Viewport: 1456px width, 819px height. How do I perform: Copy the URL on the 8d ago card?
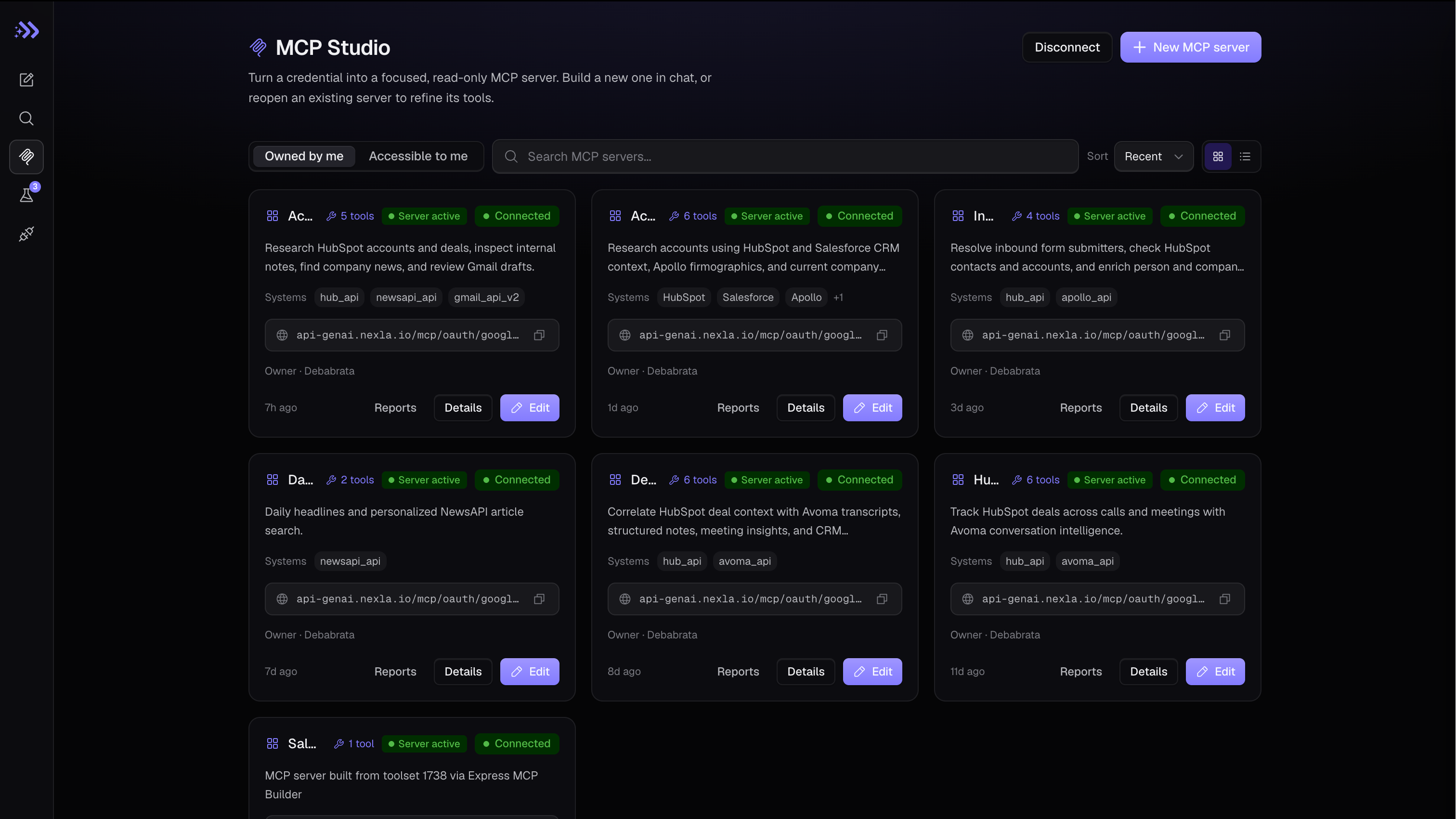coord(882,599)
